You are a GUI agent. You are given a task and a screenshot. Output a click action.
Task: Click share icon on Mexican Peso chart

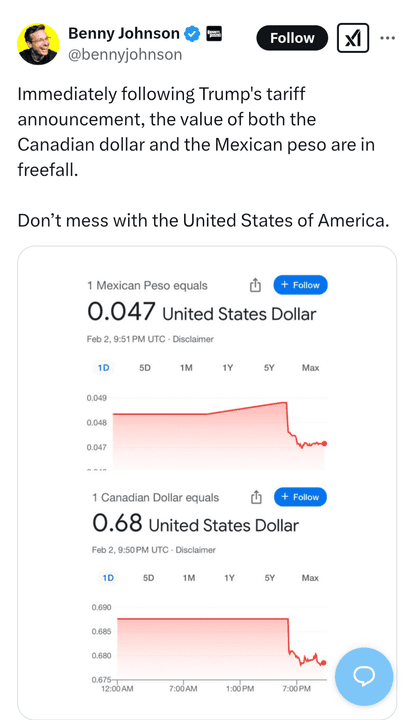pyautogui.click(x=255, y=286)
